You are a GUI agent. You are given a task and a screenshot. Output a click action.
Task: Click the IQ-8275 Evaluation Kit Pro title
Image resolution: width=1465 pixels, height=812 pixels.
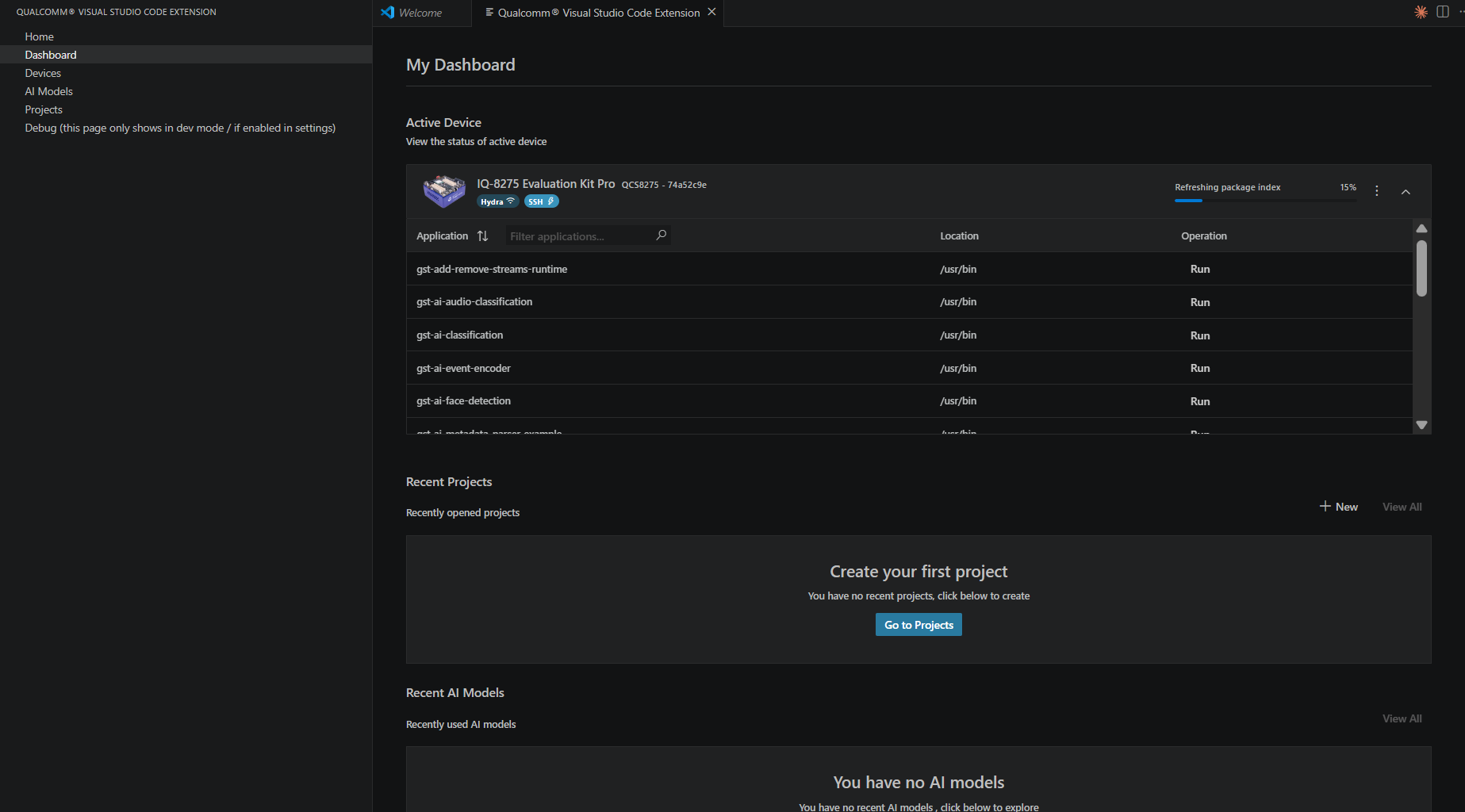(546, 184)
